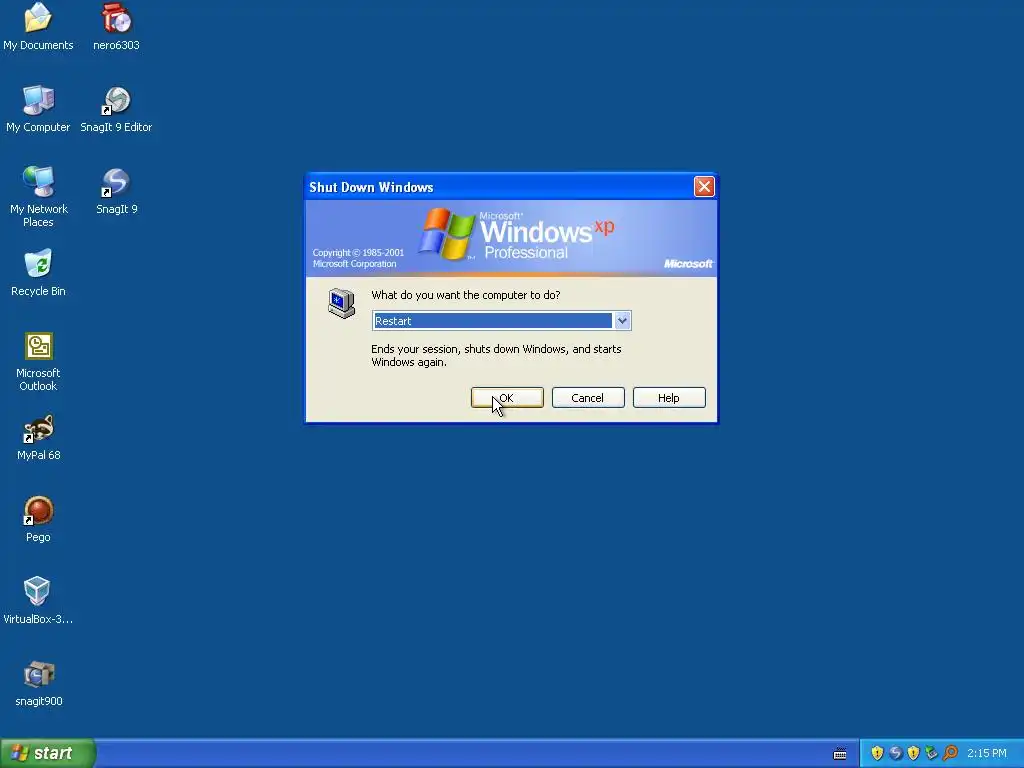Select the Microsoft Outlook desktop icon
The width and height of the screenshot is (1024, 768).
point(38,361)
